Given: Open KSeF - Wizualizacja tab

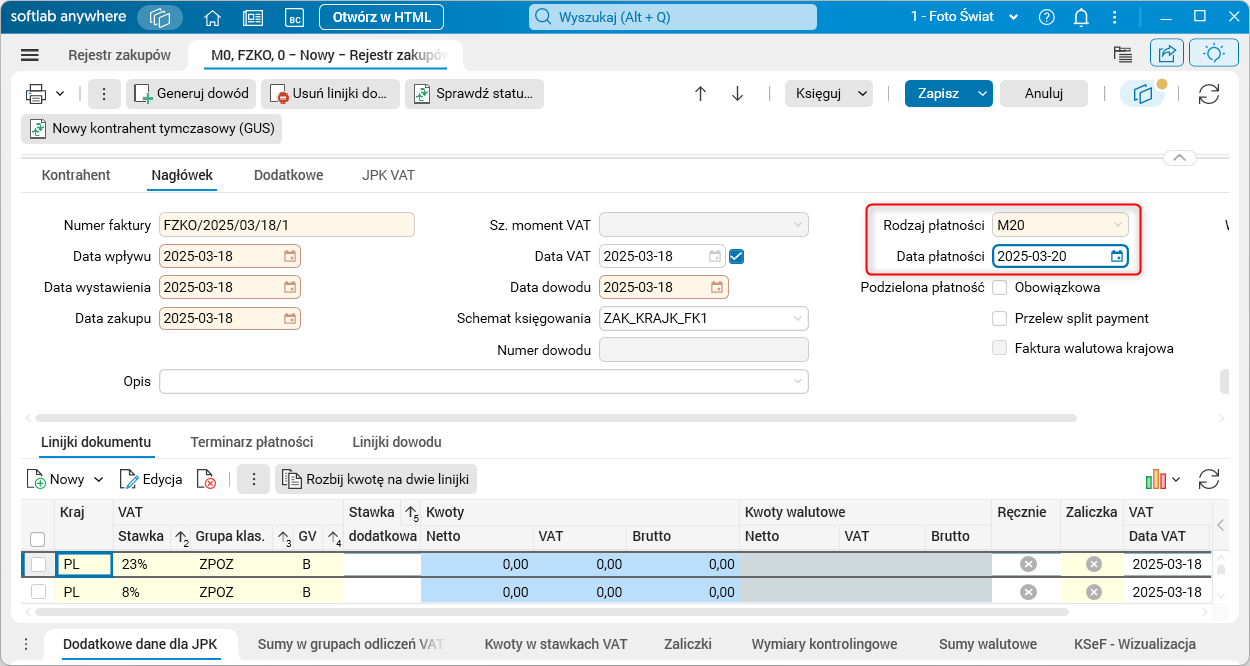Looking at the screenshot, I should tap(1135, 644).
